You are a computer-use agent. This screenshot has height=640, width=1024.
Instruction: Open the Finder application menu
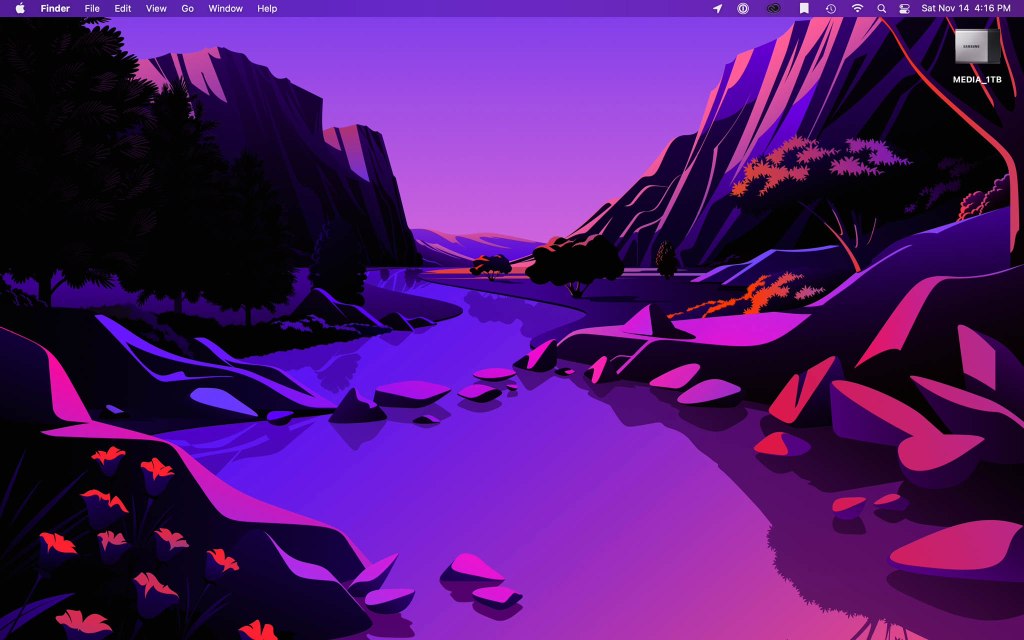coord(55,8)
